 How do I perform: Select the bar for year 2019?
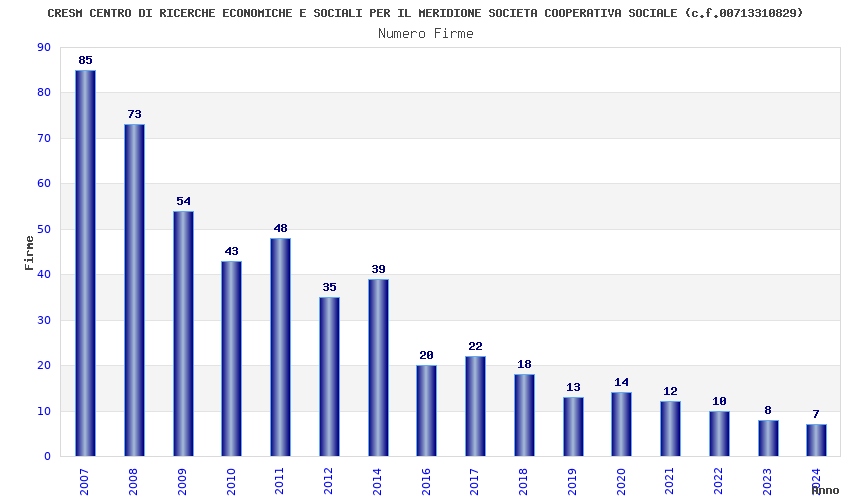tap(573, 426)
